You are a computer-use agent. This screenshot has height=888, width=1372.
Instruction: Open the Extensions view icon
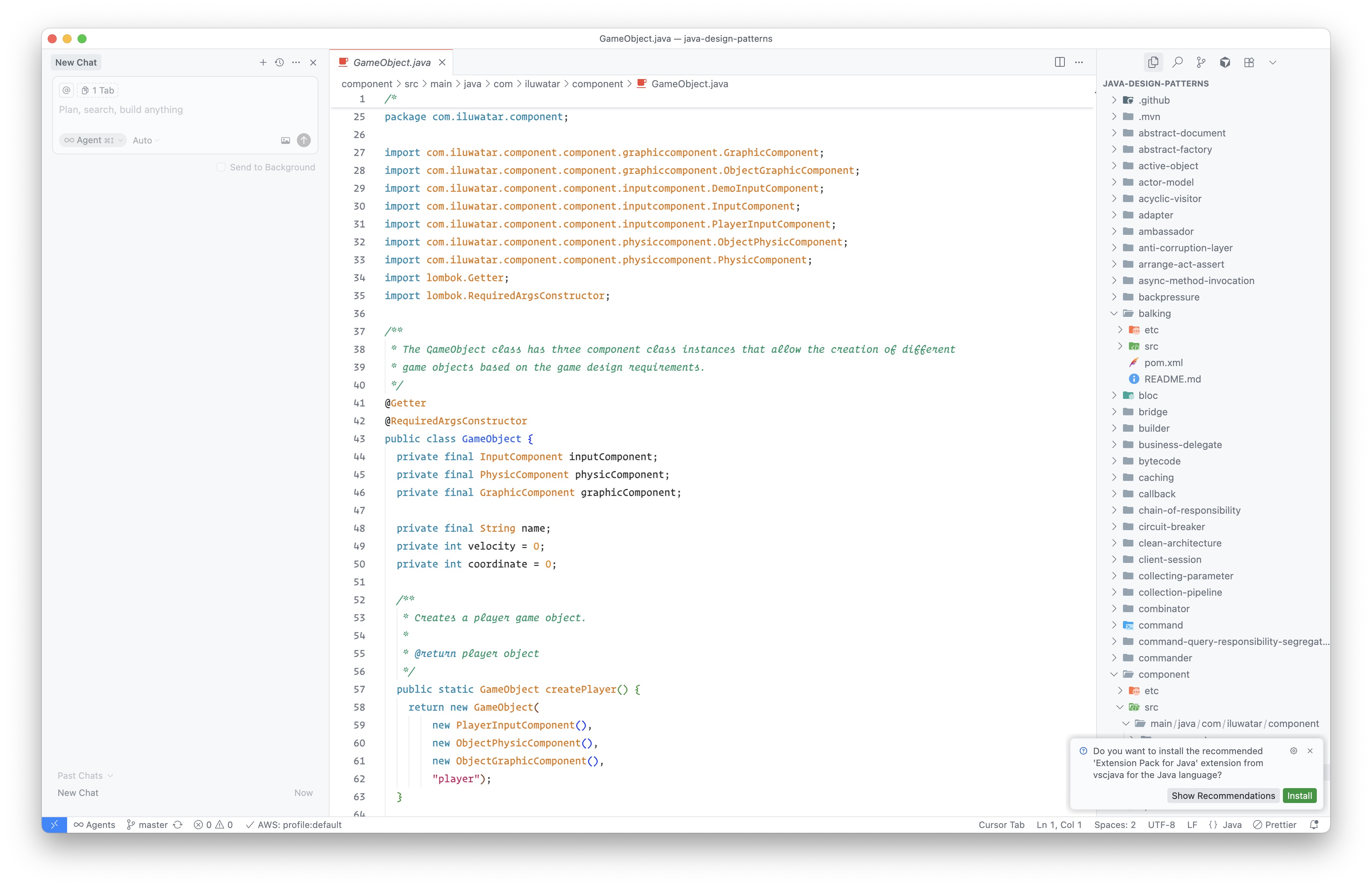point(1249,62)
